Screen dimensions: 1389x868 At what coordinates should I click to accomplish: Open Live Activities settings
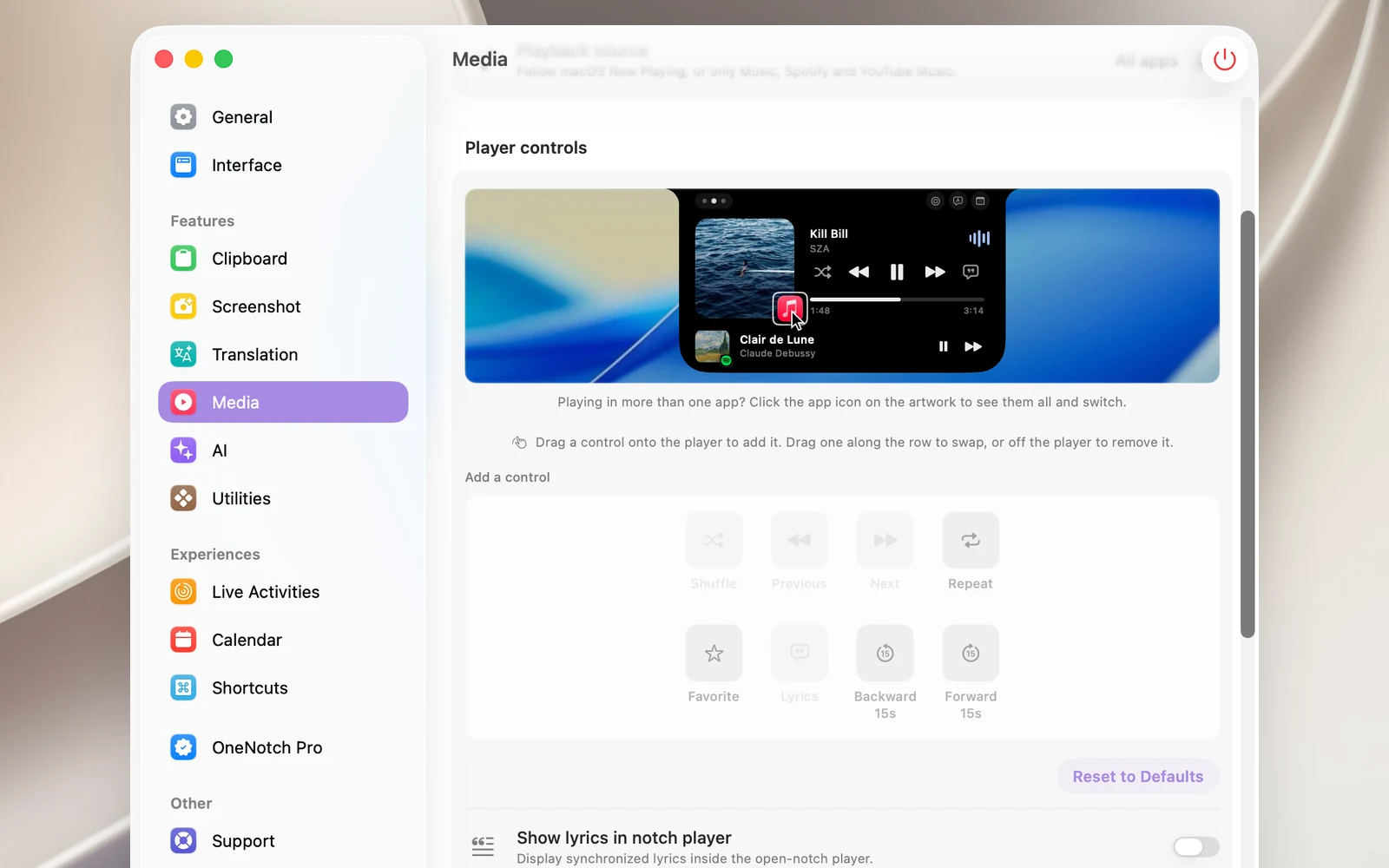point(283,592)
